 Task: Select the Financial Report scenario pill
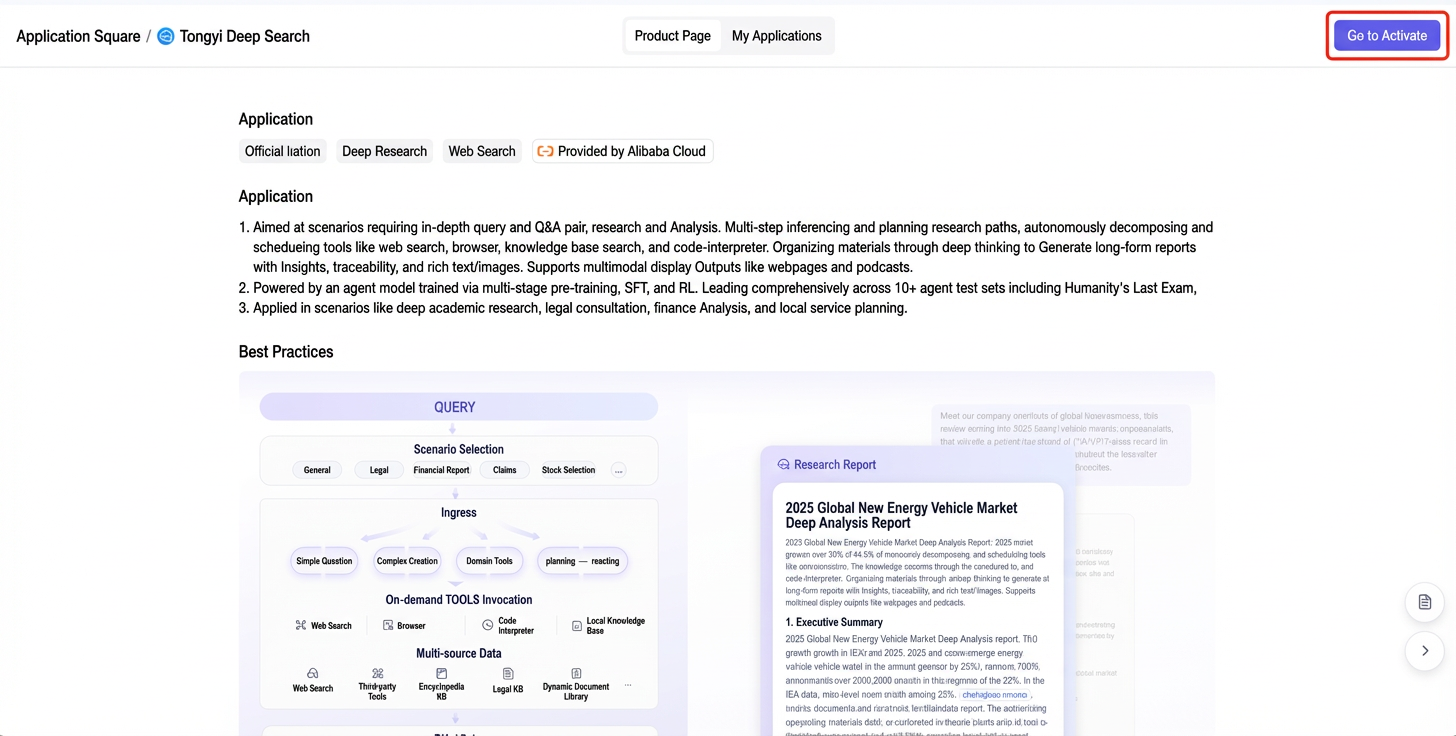click(x=441, y=470)
